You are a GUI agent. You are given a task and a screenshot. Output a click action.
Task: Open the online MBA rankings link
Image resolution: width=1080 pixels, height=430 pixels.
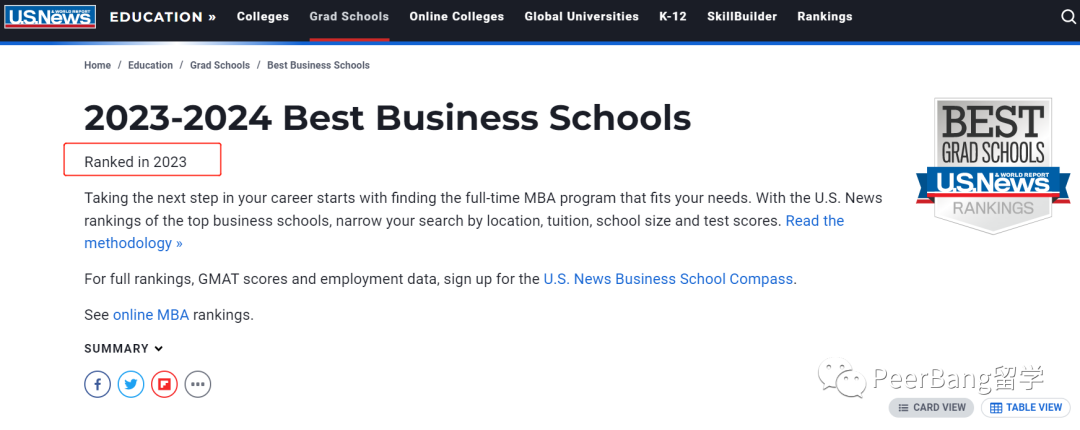(x=151, y=315)
